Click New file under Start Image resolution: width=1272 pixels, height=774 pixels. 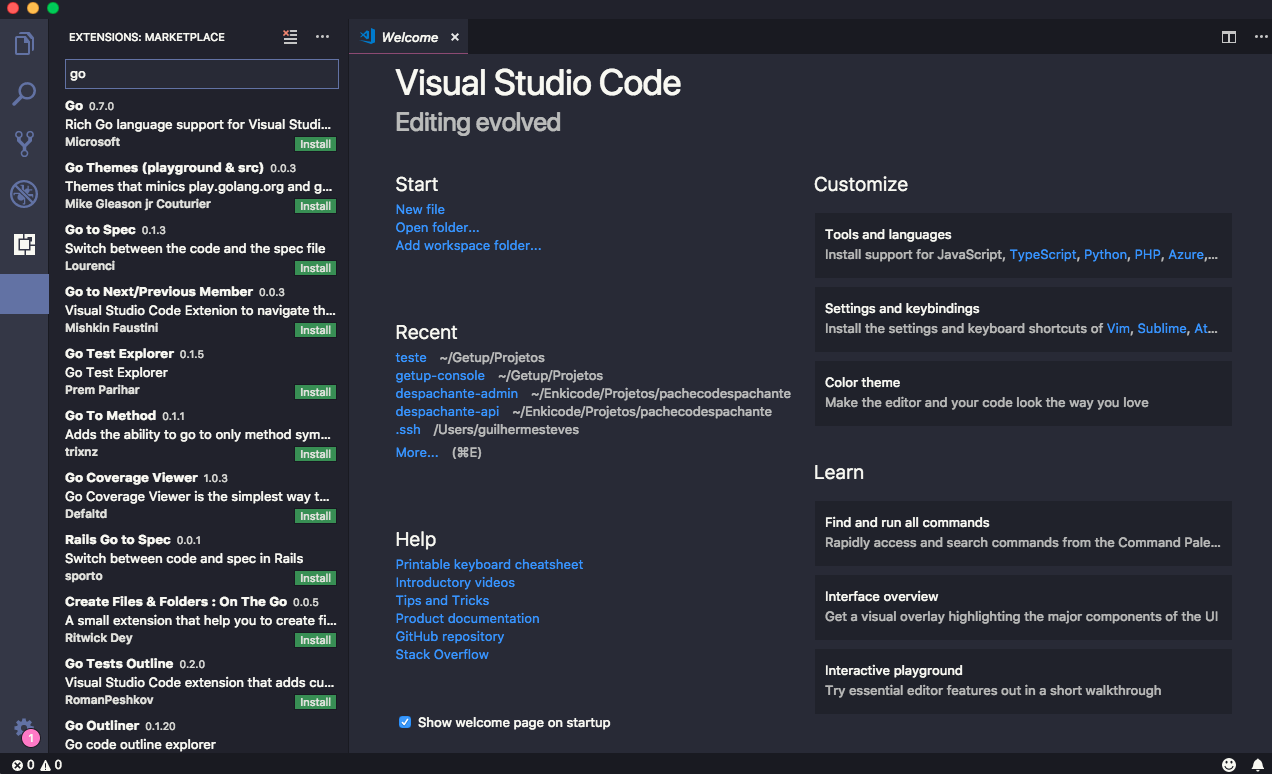[x=420, y=209]
